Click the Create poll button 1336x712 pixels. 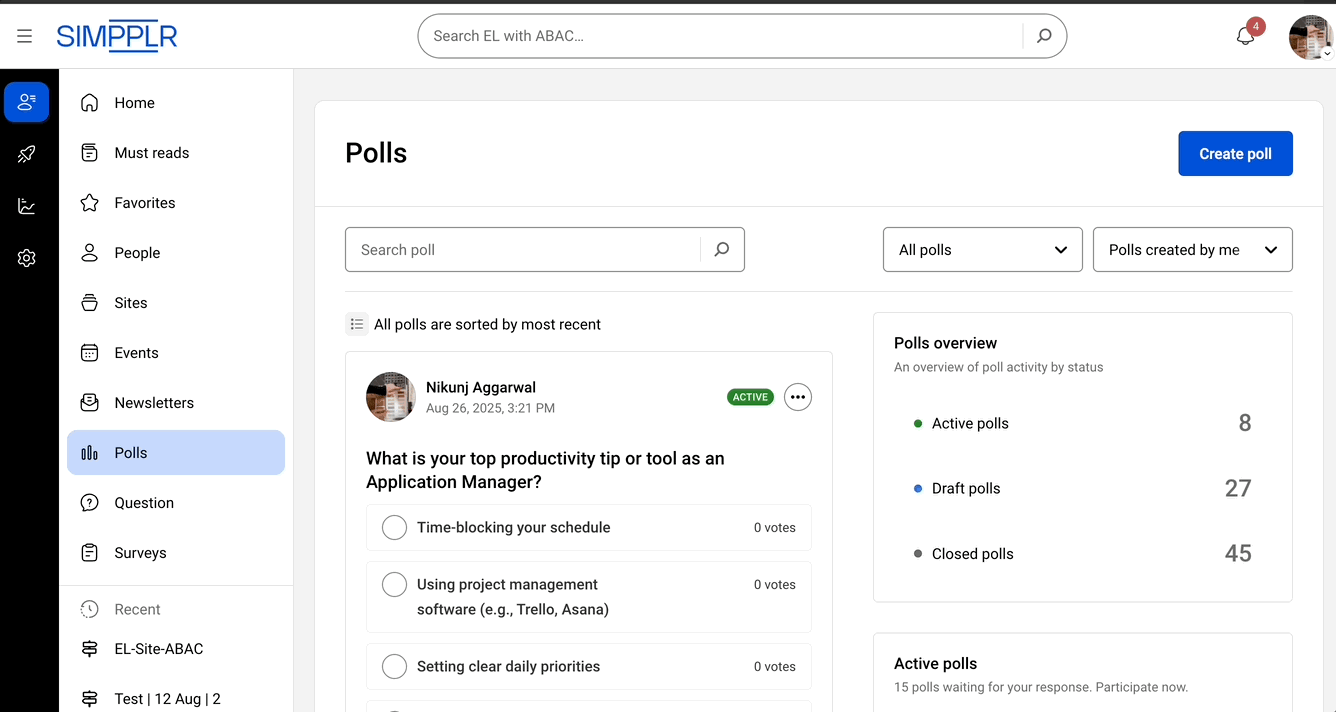pos(1235,153)
